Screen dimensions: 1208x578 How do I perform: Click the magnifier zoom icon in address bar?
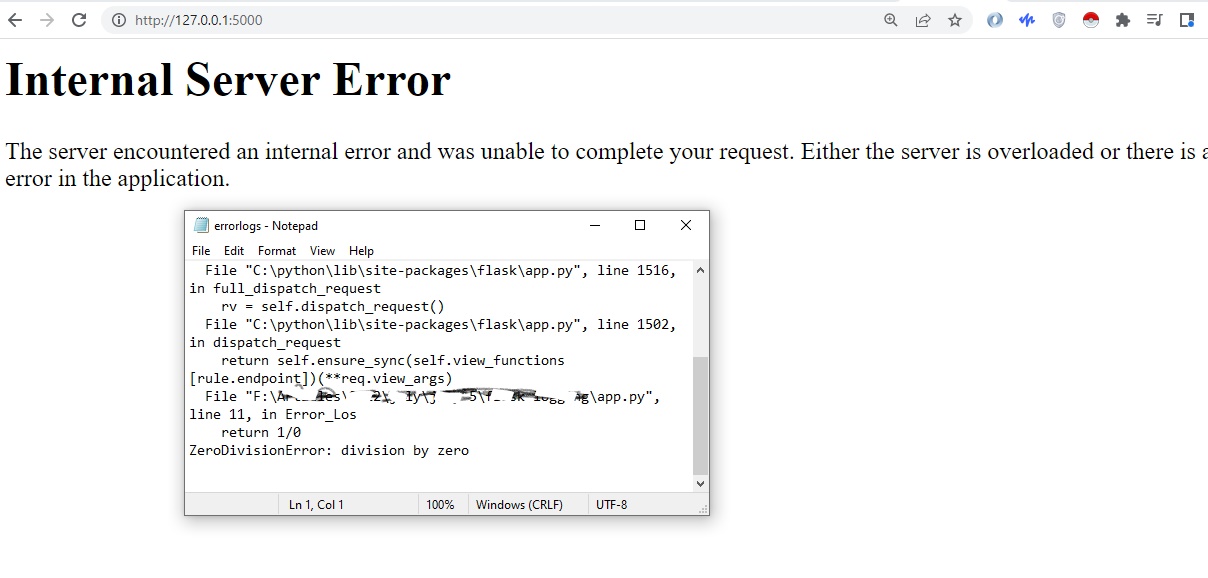[890, 19]
